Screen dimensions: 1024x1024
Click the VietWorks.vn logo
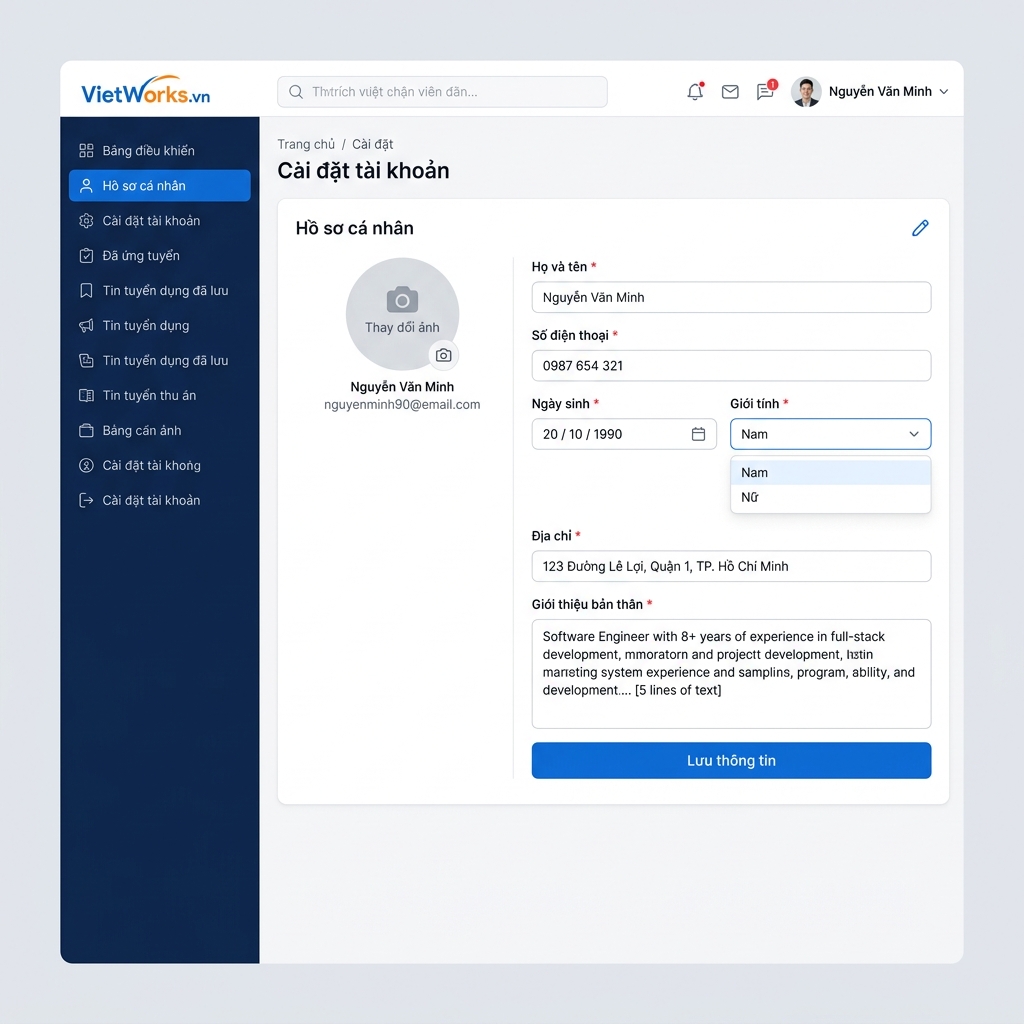click(x=146, y=94)
